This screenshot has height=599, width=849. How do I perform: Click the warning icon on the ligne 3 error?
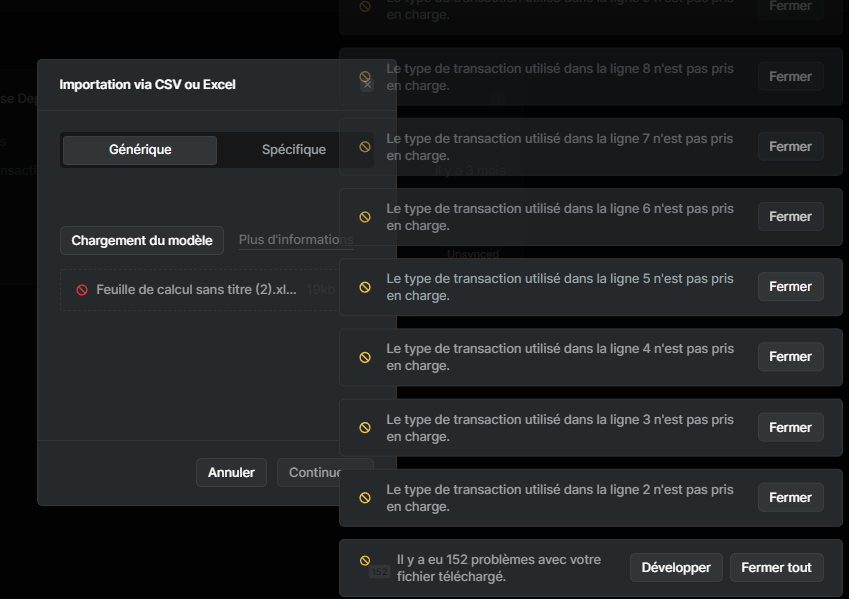click(365, 427)
